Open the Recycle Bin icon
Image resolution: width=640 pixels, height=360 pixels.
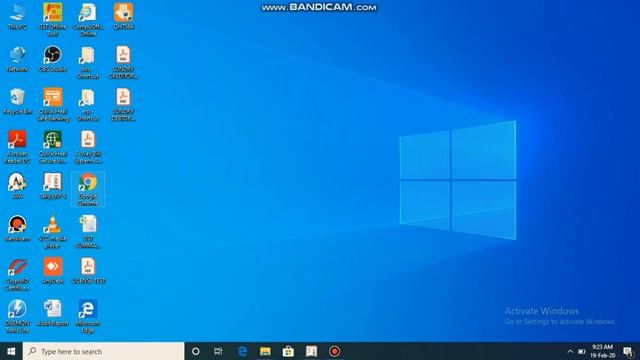pyautogui.click(x=18, y=101)
